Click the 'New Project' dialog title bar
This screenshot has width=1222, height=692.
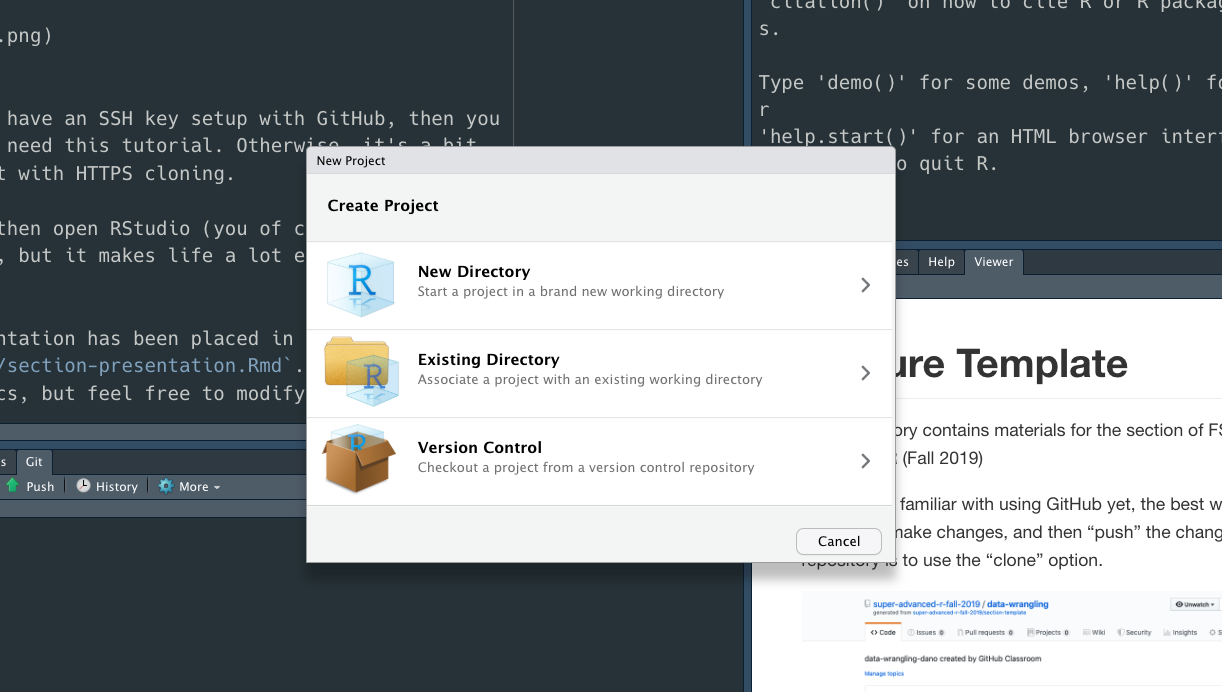(x=600, y=160)
